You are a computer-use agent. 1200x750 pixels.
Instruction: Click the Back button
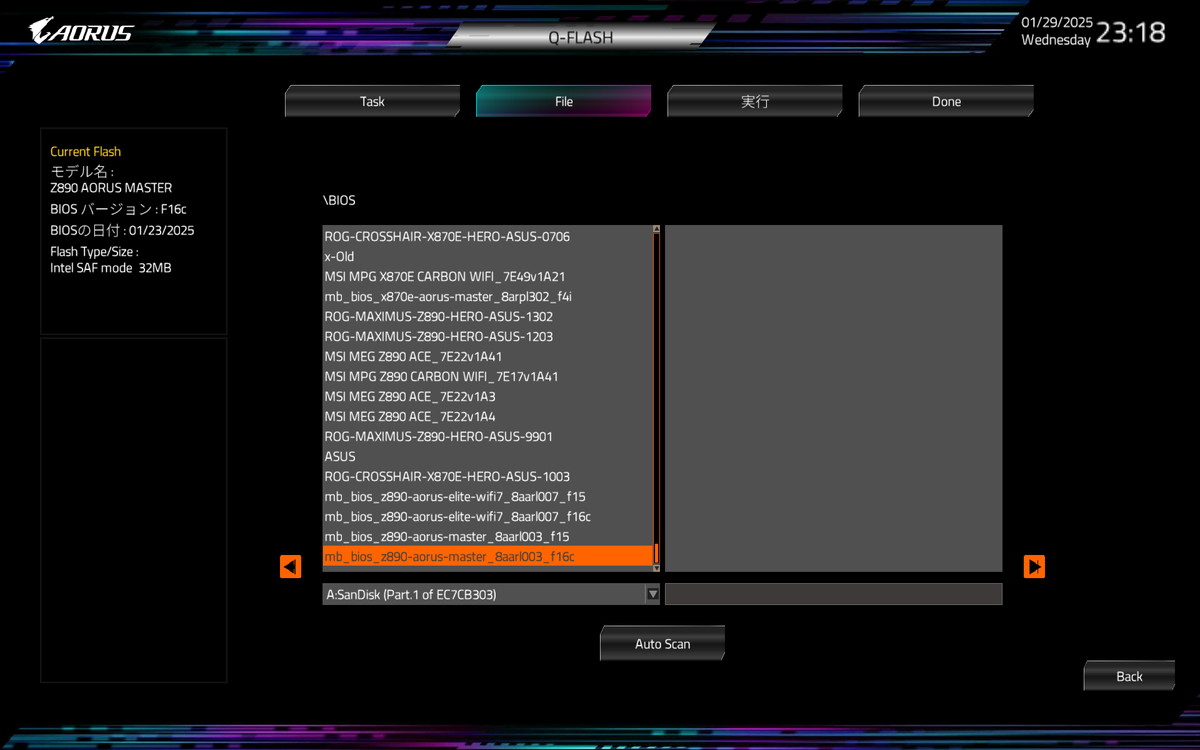1129,676
